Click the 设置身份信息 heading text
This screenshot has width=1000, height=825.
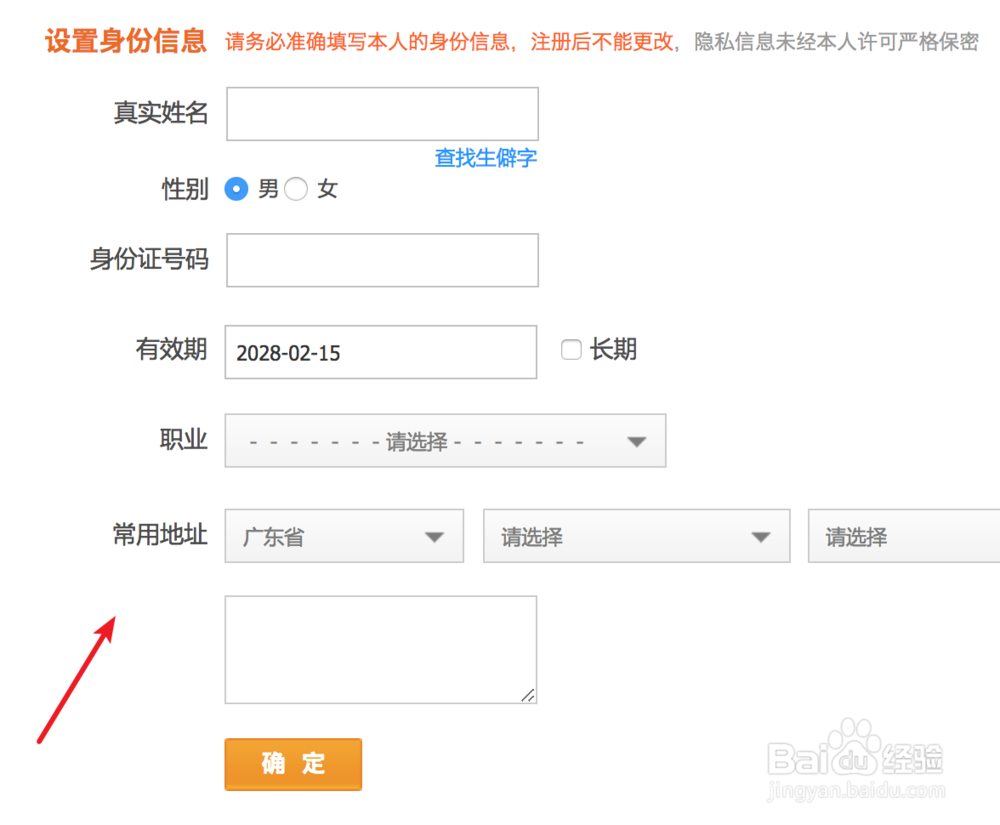pos(124,42)
